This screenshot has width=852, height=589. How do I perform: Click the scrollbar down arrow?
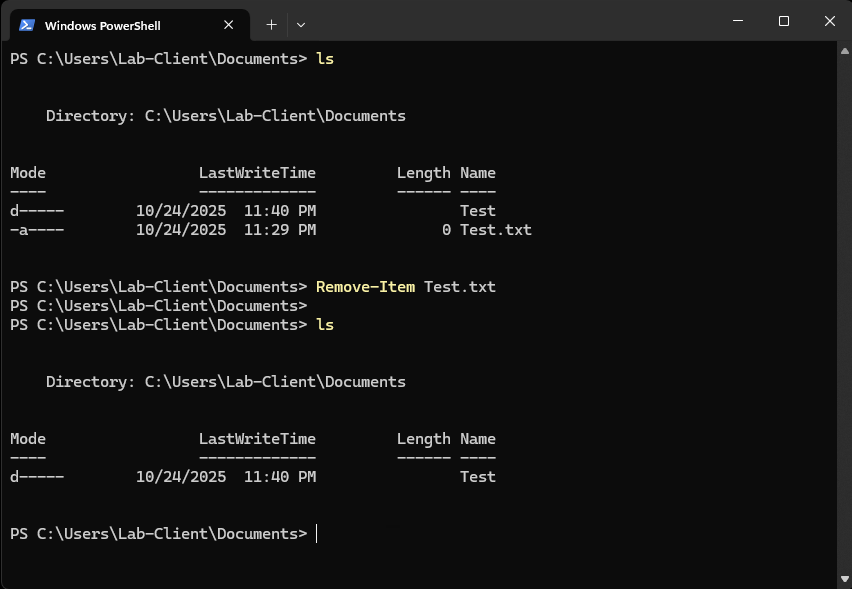(845, 577)
